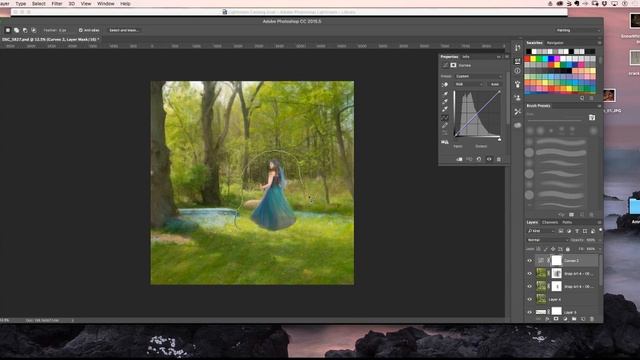The width and height of the screenshot is (640, 360).
Task: Select the on-image targeted adjustment tool
Action: [x=445, y=84]
